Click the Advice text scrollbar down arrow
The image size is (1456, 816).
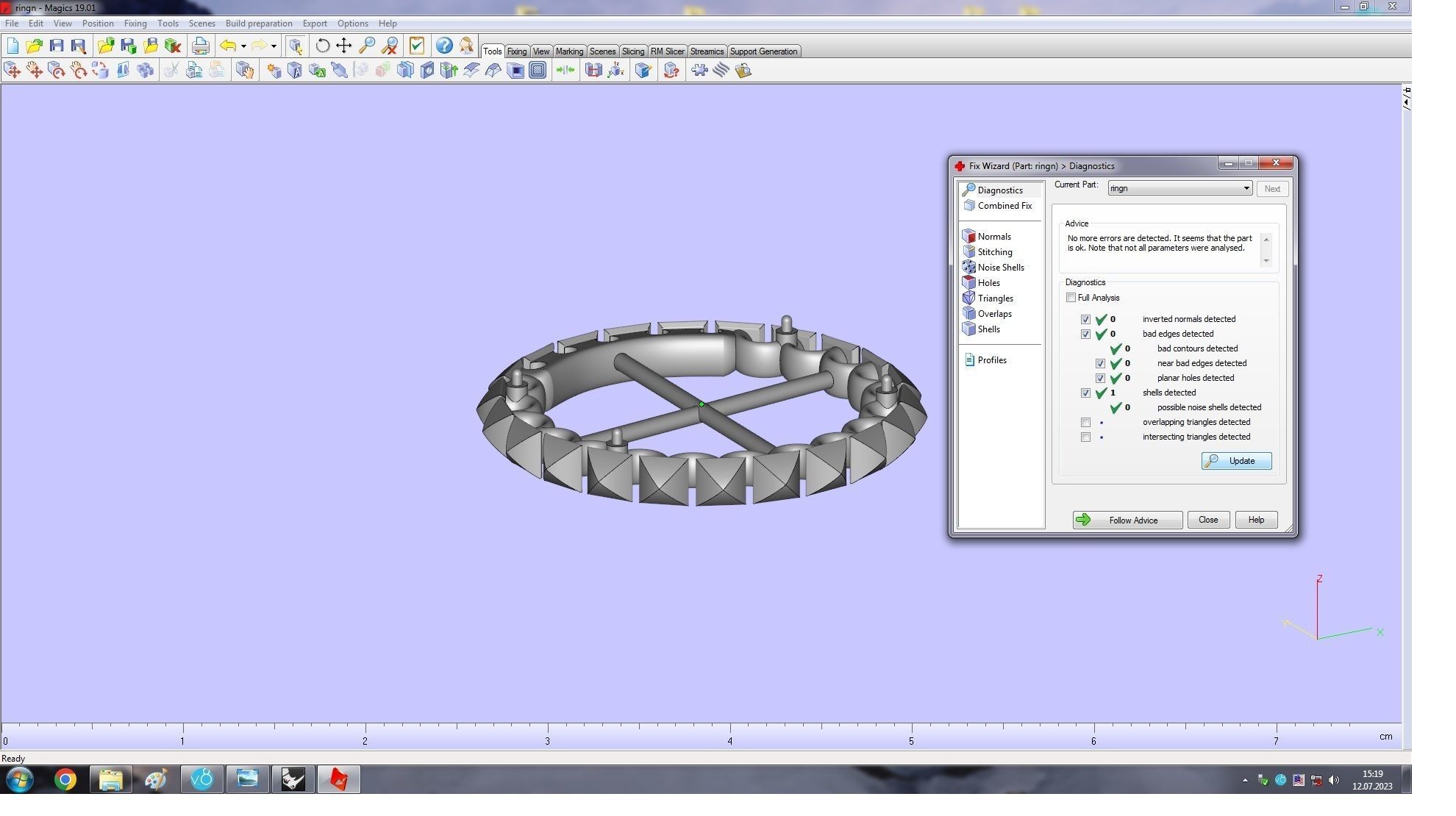1266,260
